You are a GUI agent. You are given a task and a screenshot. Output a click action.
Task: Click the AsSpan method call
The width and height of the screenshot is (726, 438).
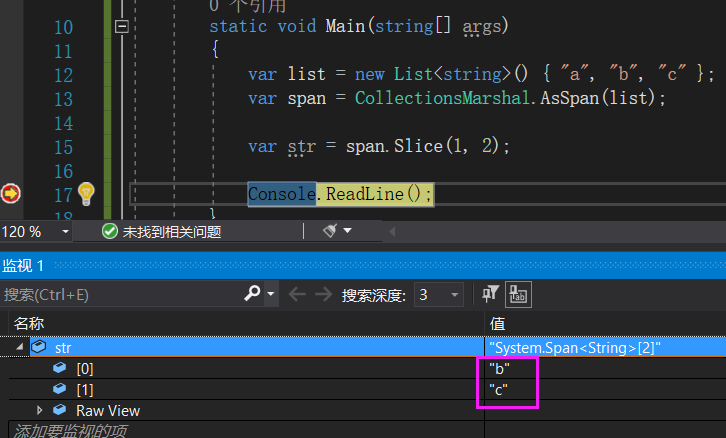click(x=570, y=98)
